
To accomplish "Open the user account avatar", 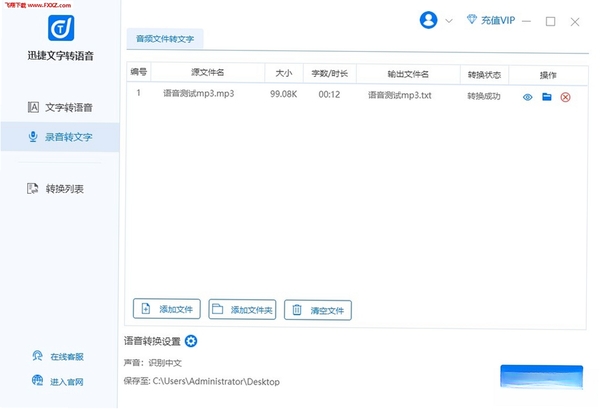I will 428,20.
